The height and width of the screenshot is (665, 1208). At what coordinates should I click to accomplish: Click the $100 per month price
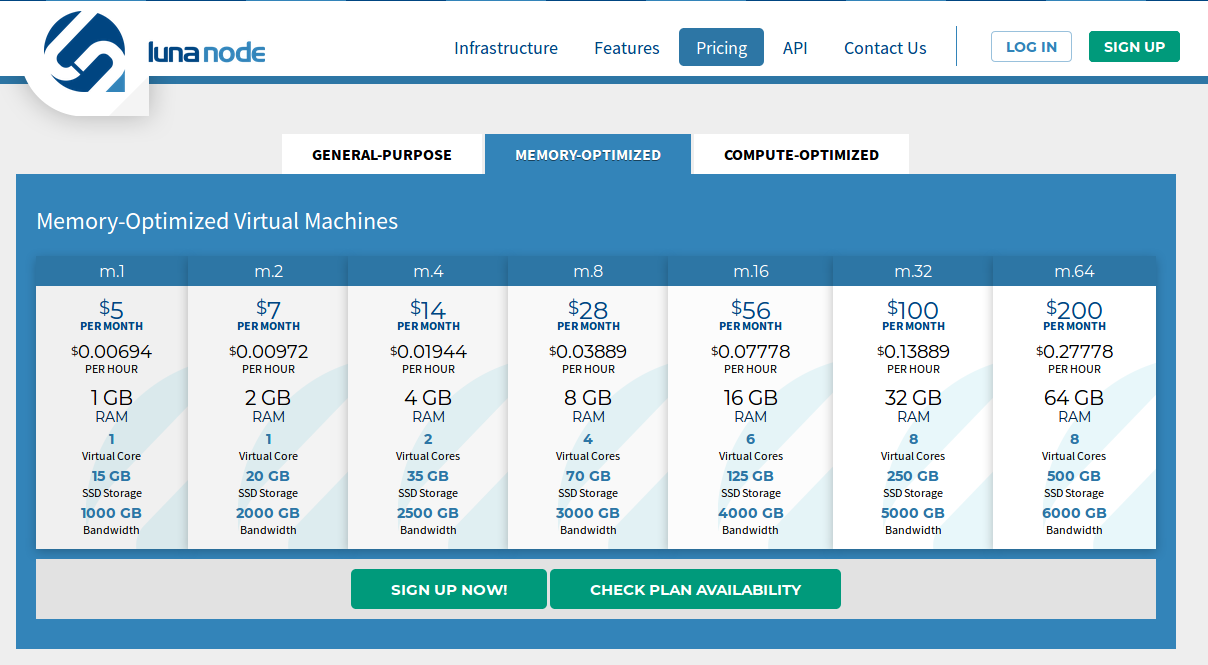pyautogui.click(x=913, y=309)
